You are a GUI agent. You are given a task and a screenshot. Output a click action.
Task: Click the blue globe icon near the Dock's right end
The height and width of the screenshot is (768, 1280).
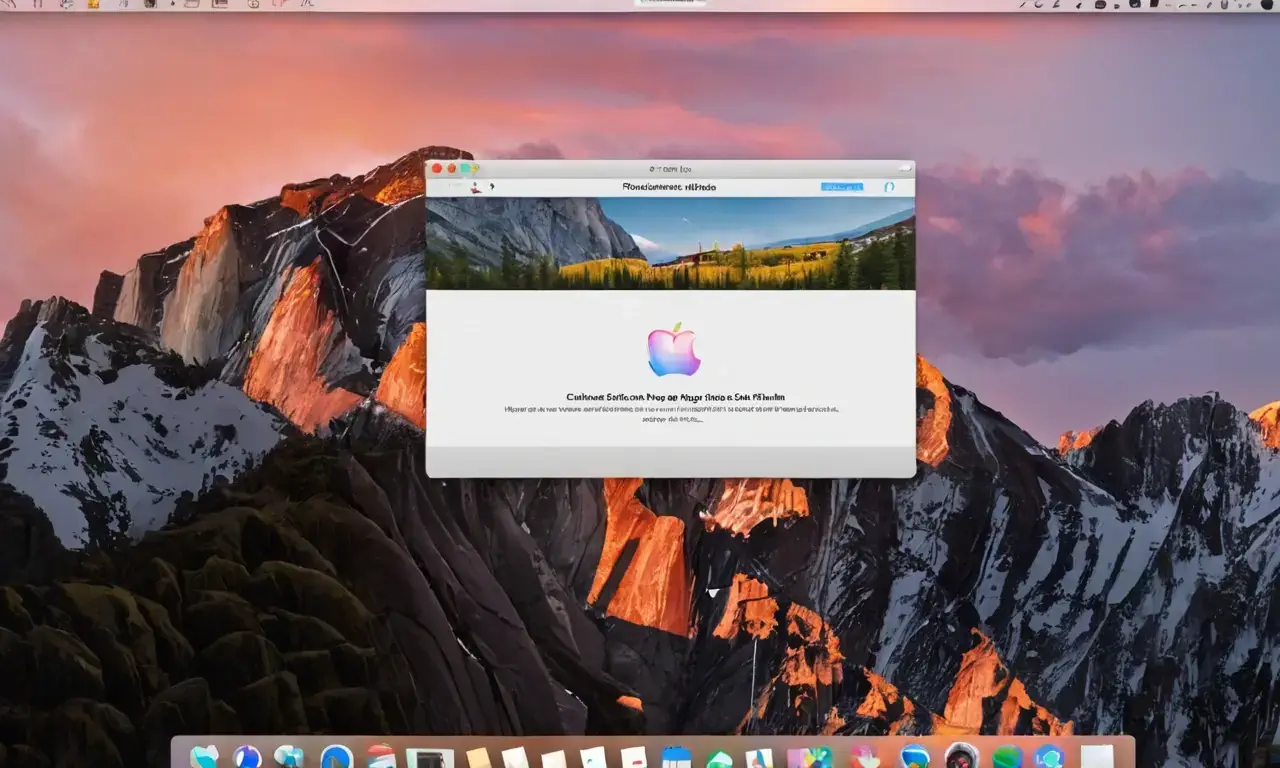(1049, 757)
